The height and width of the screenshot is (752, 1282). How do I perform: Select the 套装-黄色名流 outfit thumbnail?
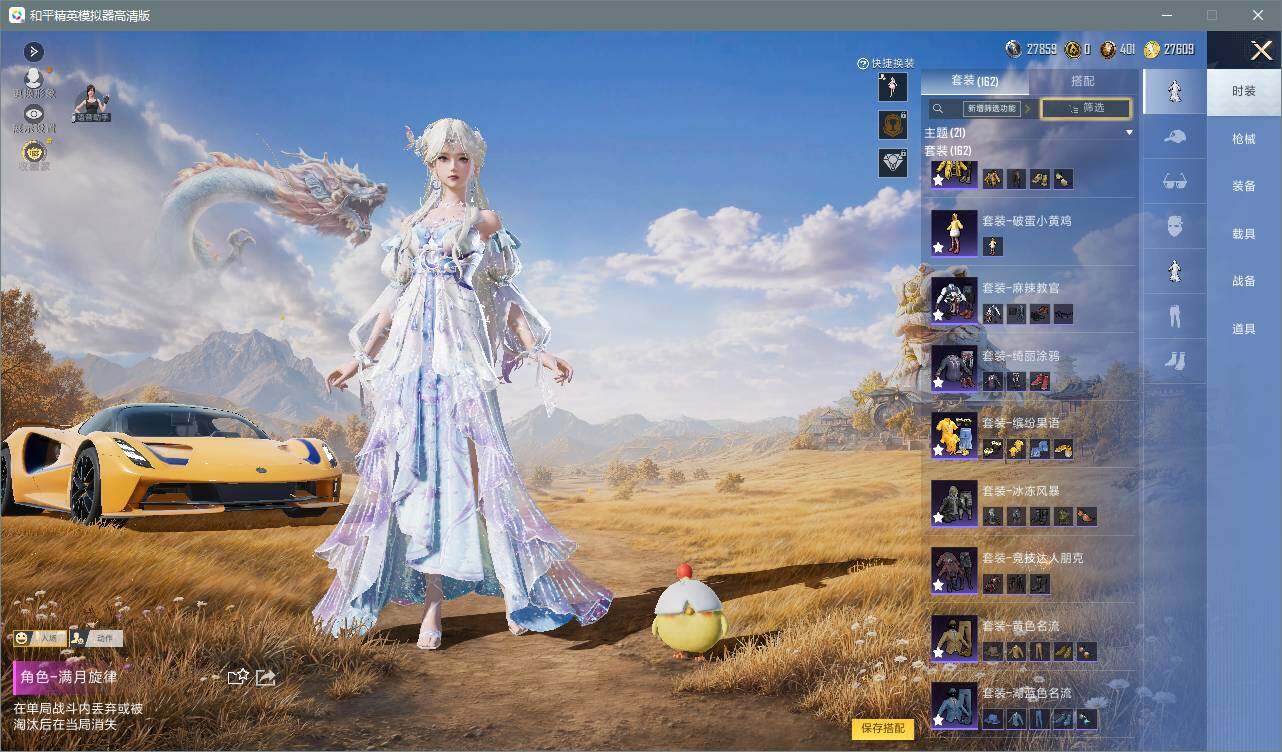(x=954, y=638)
